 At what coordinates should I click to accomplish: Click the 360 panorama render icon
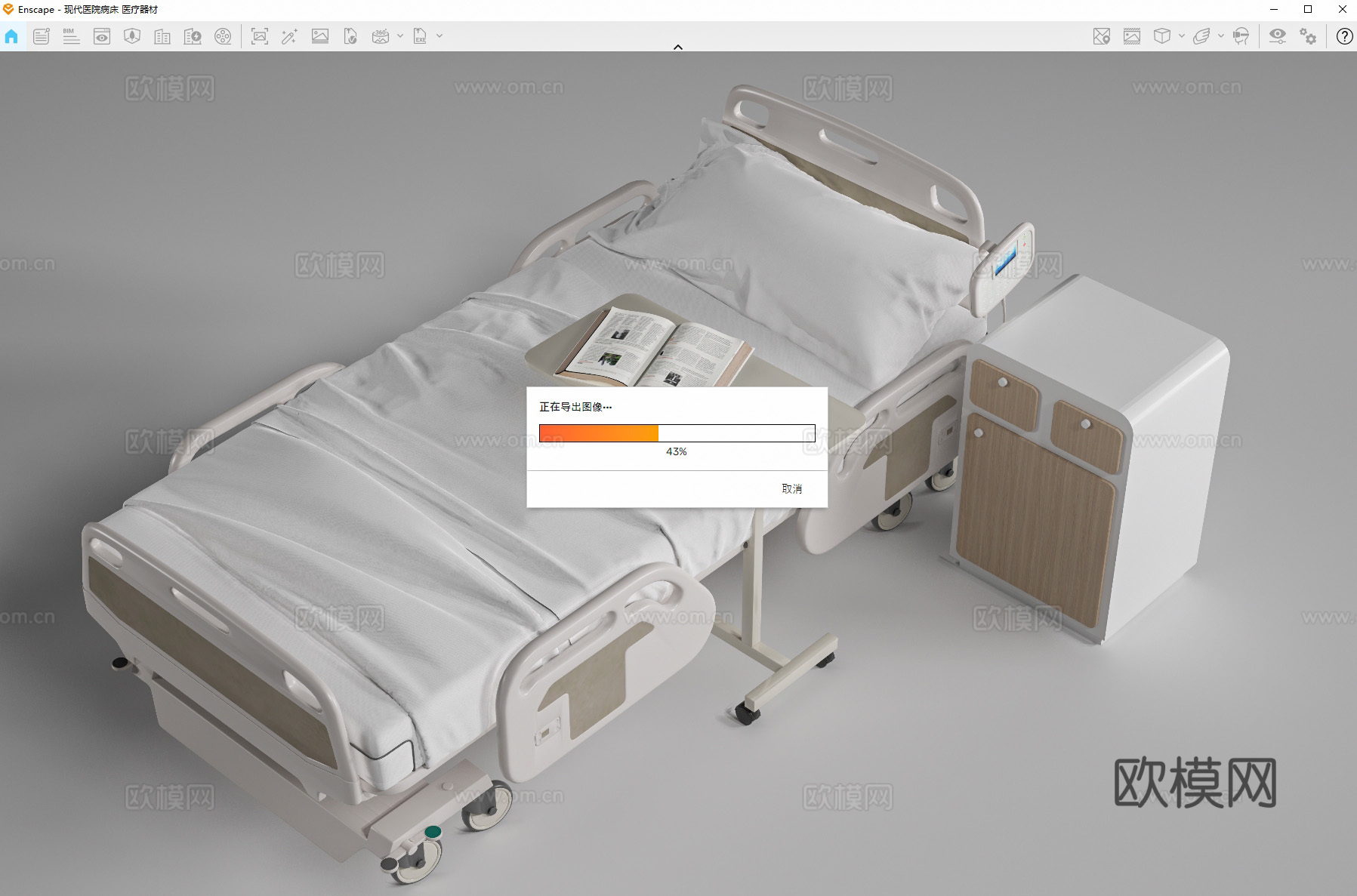[x=381, y=36]
